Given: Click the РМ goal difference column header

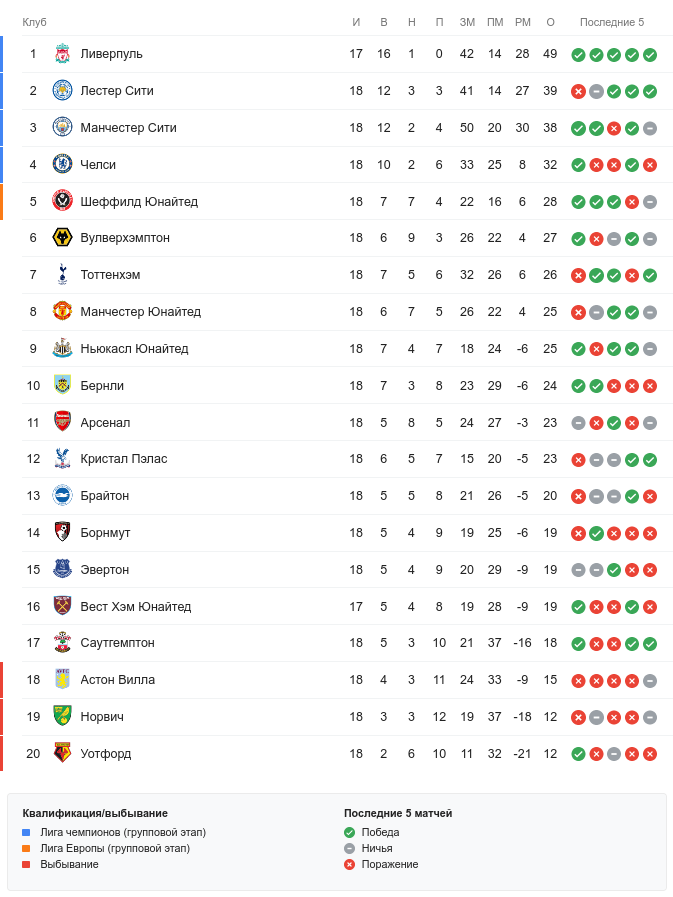Looking at the screenshot, I should (522, 22).
